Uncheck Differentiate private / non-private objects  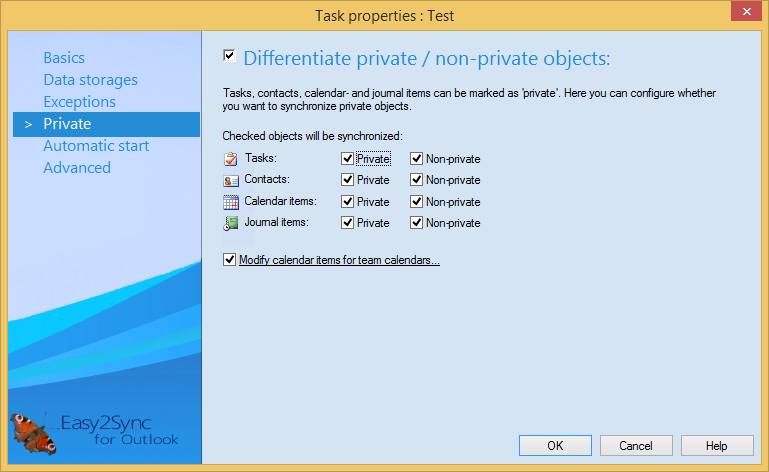coord(230,56)
